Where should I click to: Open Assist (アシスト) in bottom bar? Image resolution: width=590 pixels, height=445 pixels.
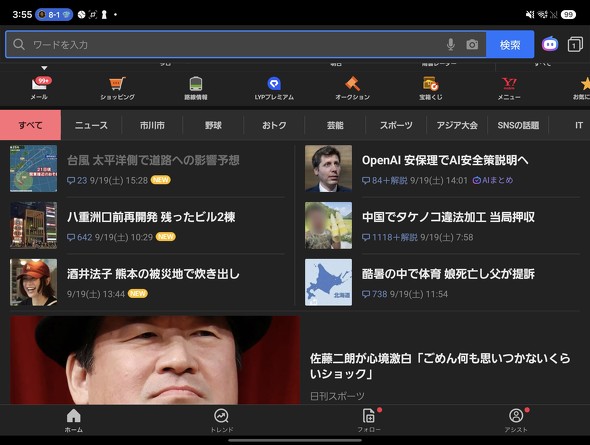click(x=516, y=421)
